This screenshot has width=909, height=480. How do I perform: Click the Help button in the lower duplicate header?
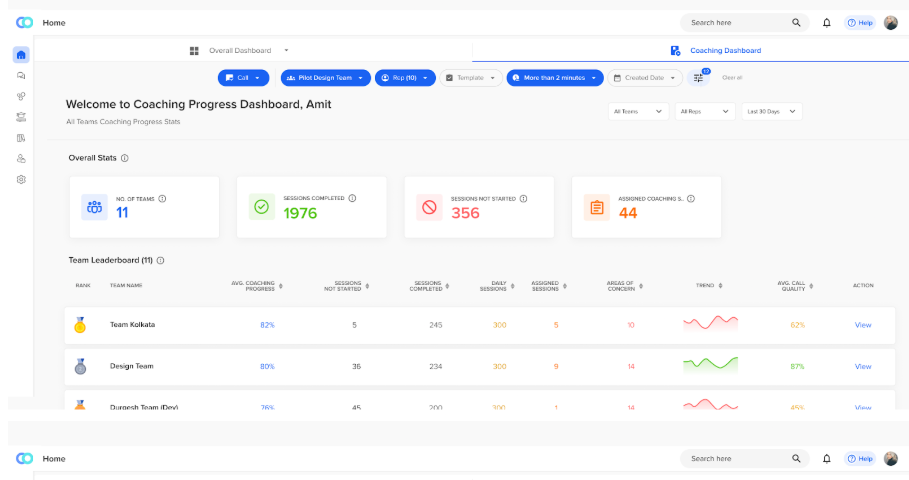[860, 459]
